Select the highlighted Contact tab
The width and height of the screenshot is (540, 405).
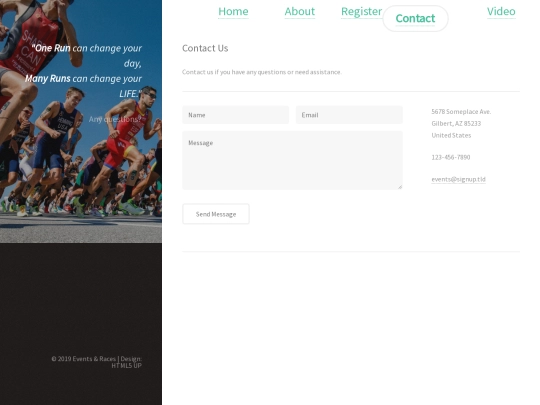click(415, 18)
